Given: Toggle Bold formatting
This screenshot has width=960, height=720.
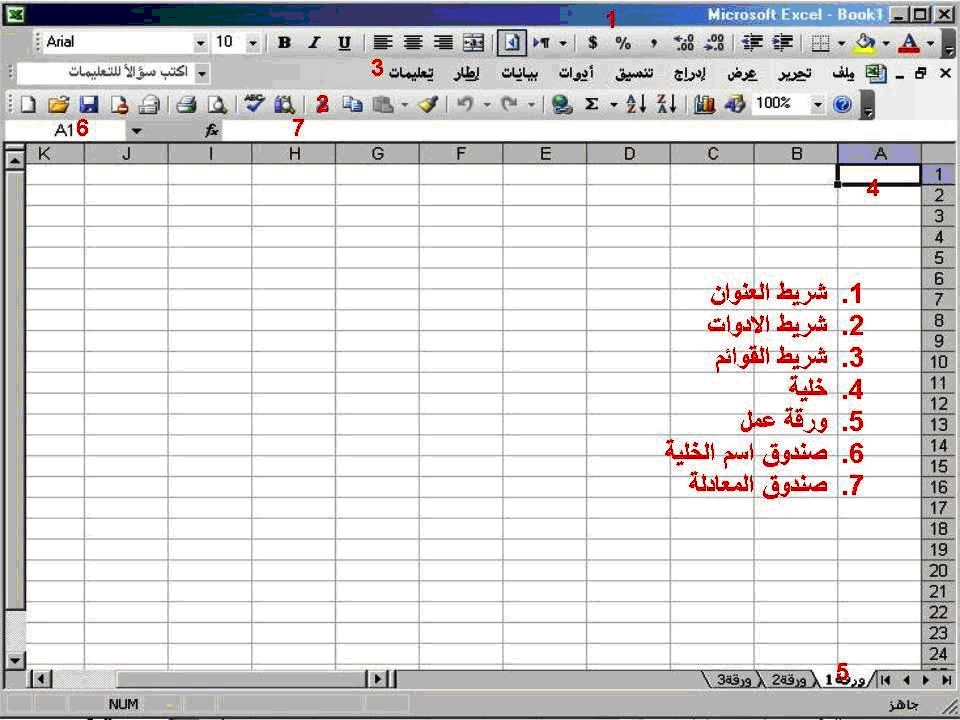Looking at the screenshot, I should [x=285, y=43].
